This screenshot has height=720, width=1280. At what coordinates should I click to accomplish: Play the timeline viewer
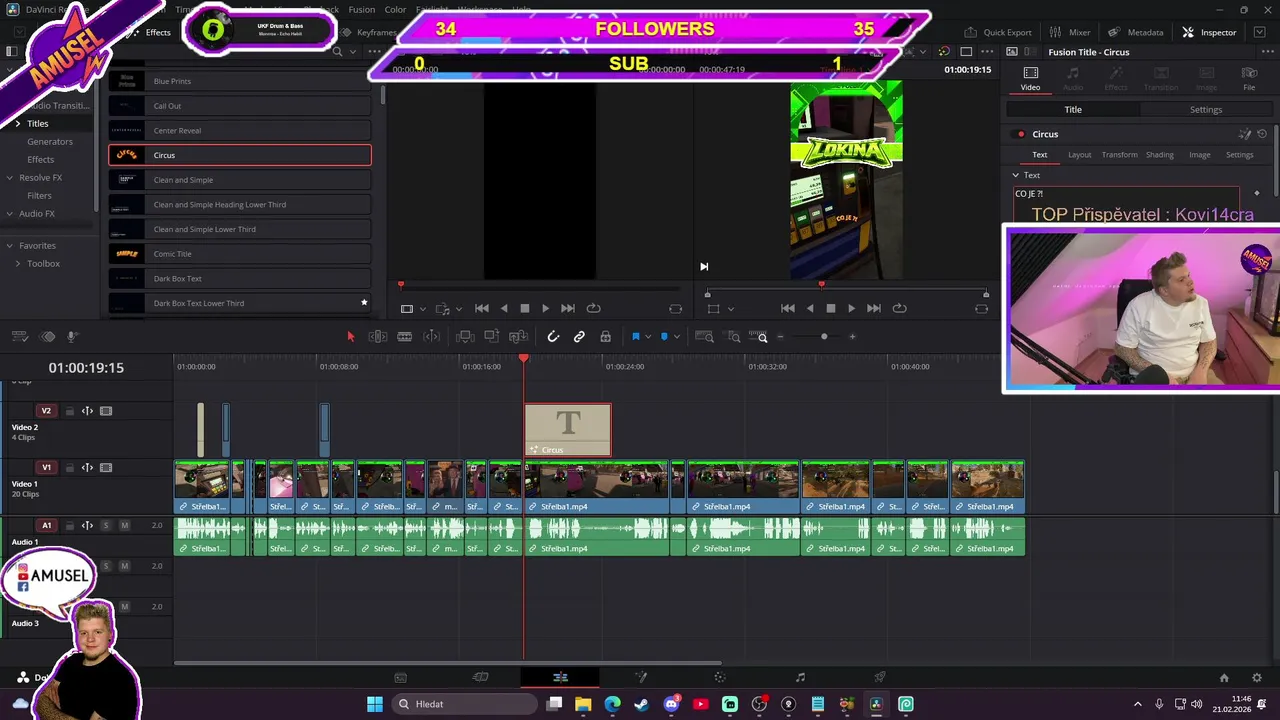[851, 309]
